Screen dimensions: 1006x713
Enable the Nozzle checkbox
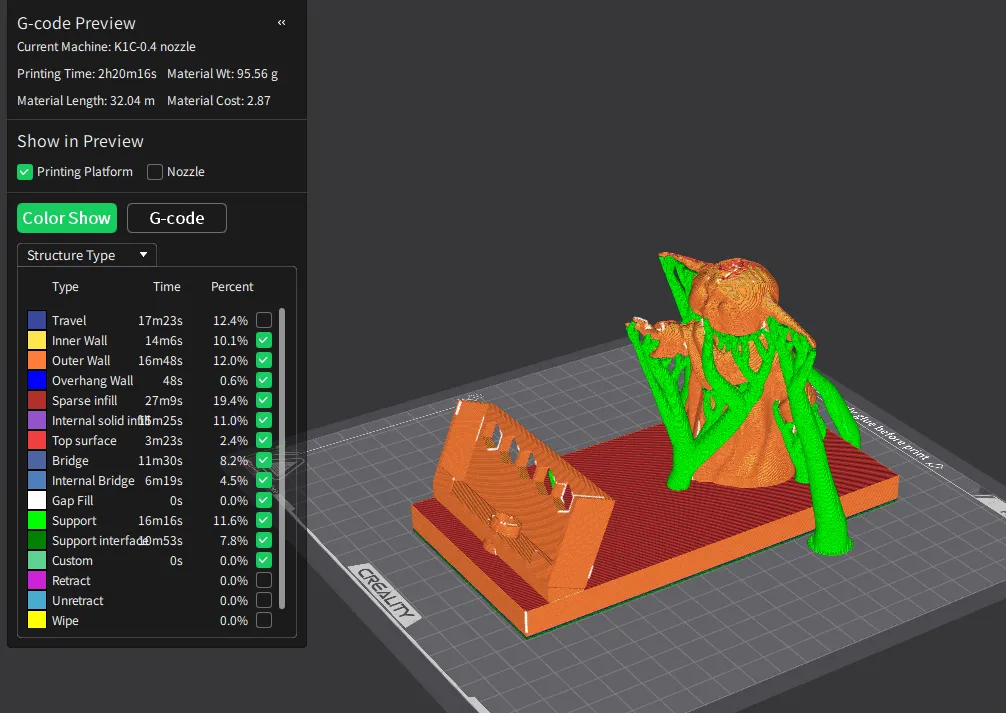155,172
